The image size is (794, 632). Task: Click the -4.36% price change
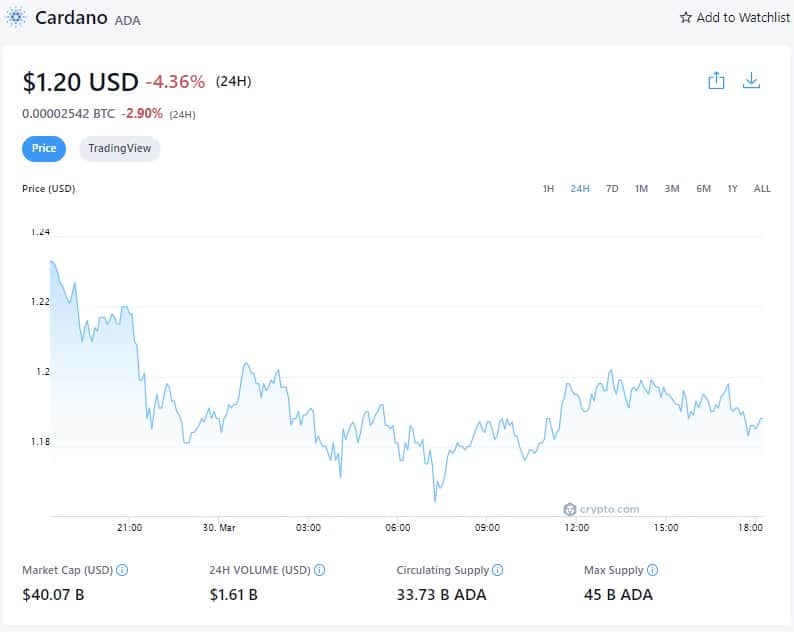pyautogui.click(x=176, y=82)
